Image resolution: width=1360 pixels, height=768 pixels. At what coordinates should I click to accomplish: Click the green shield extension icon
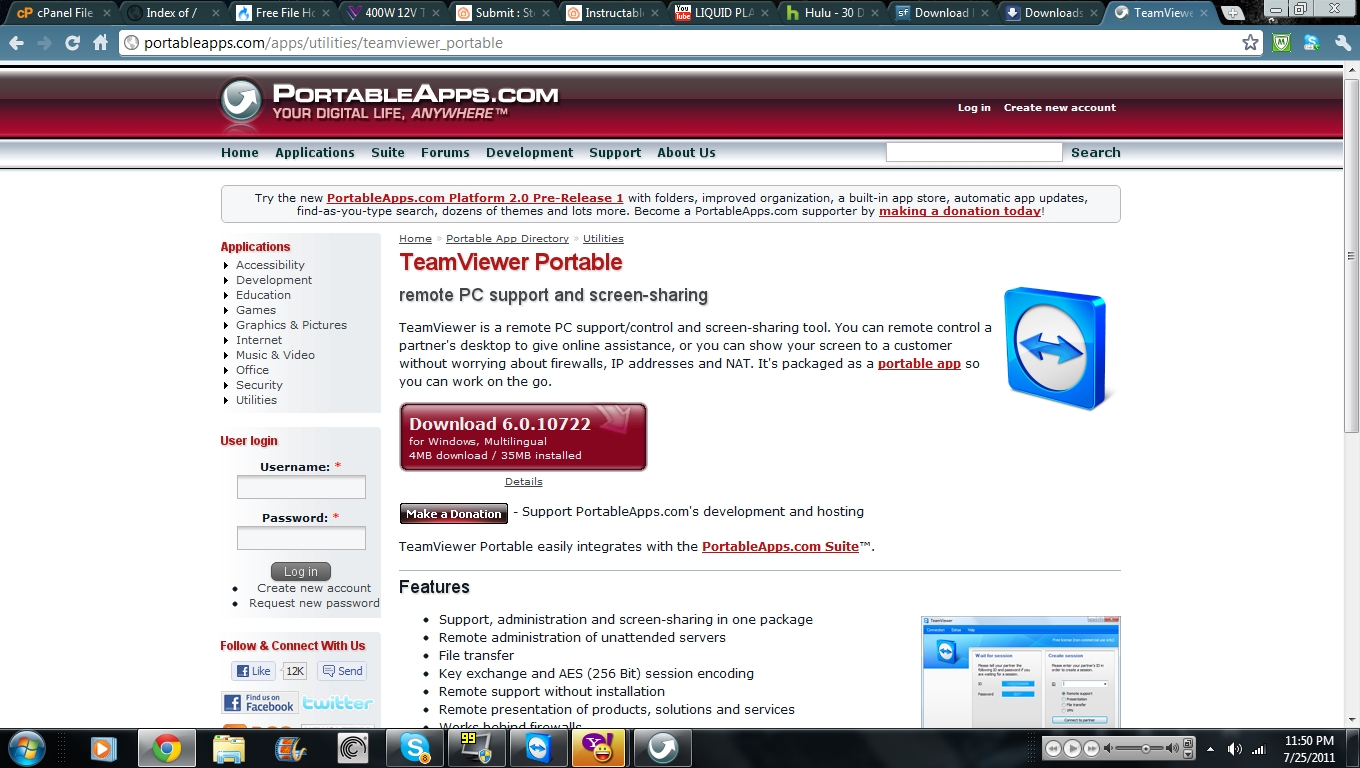[1281, 43]
